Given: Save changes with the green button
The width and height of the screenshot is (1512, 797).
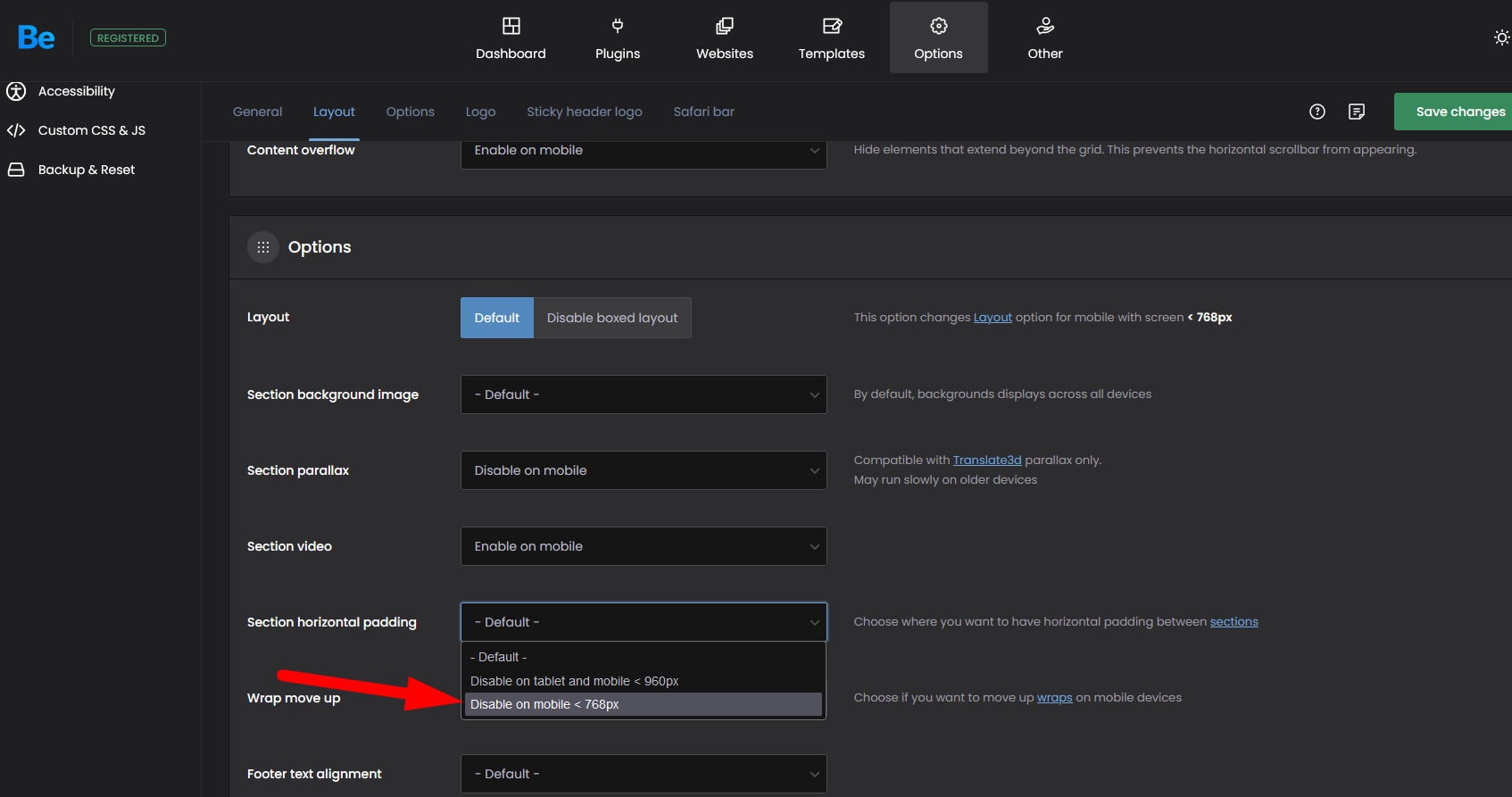Looking at the screenshot, I should [1453, 112].
